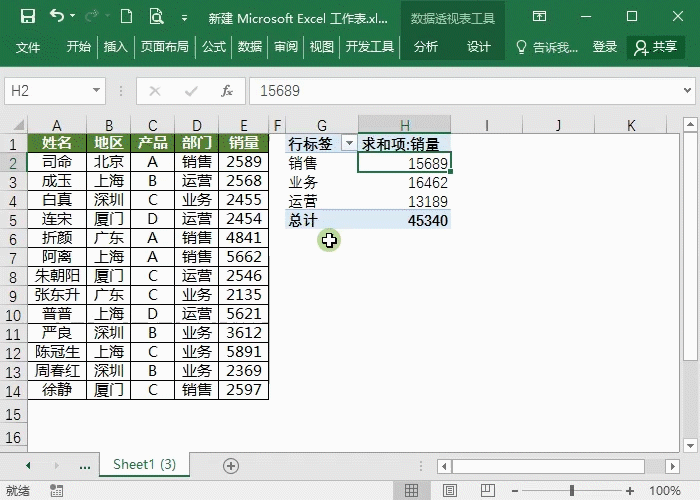
Task: Switch to the 开始 ribbon tab
Action: pyautogui.click(x=79, y=46)
